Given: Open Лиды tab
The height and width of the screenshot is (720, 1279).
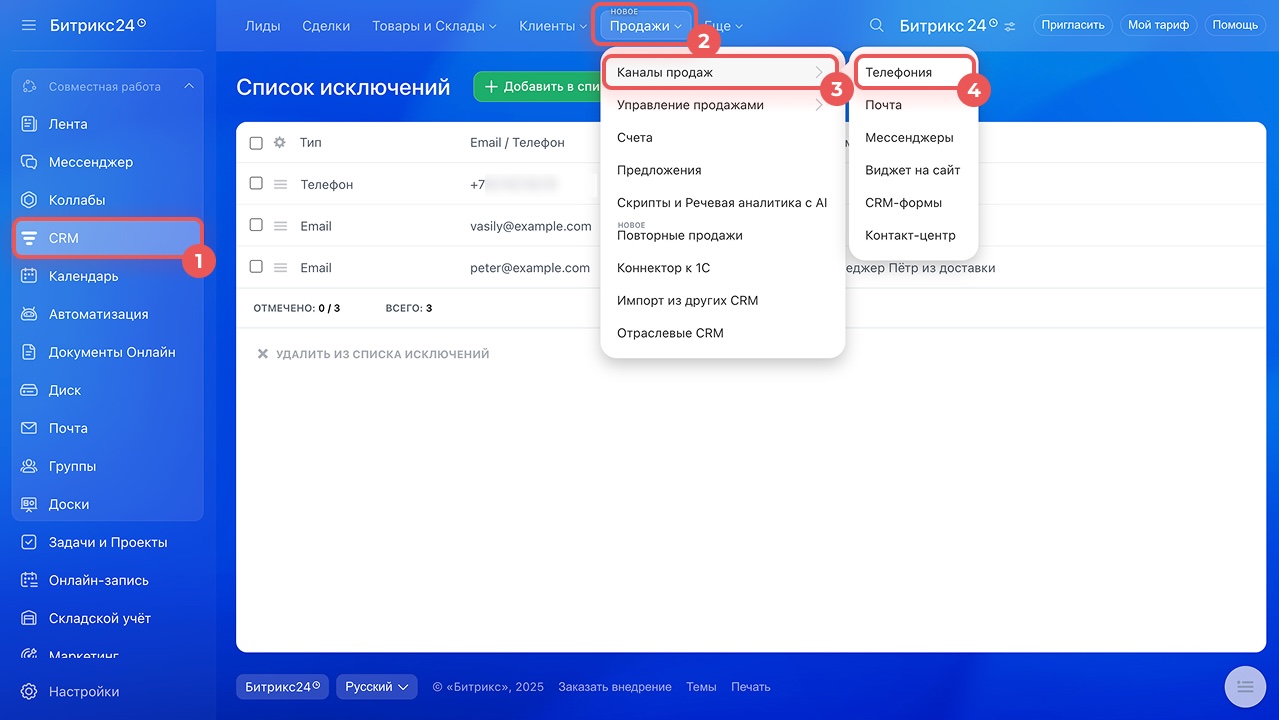Looking at the screenshot, I should (x=263, y=26).
